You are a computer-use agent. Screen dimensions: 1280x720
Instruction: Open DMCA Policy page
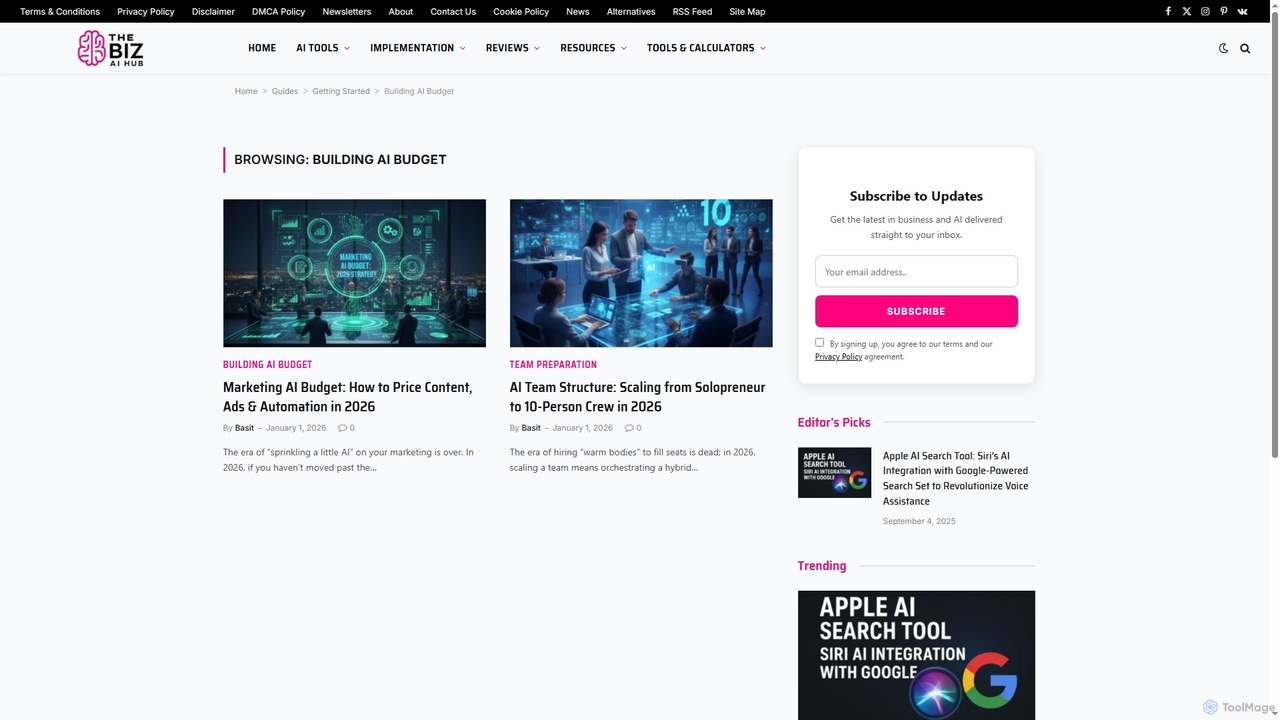(x=278, y=11)
